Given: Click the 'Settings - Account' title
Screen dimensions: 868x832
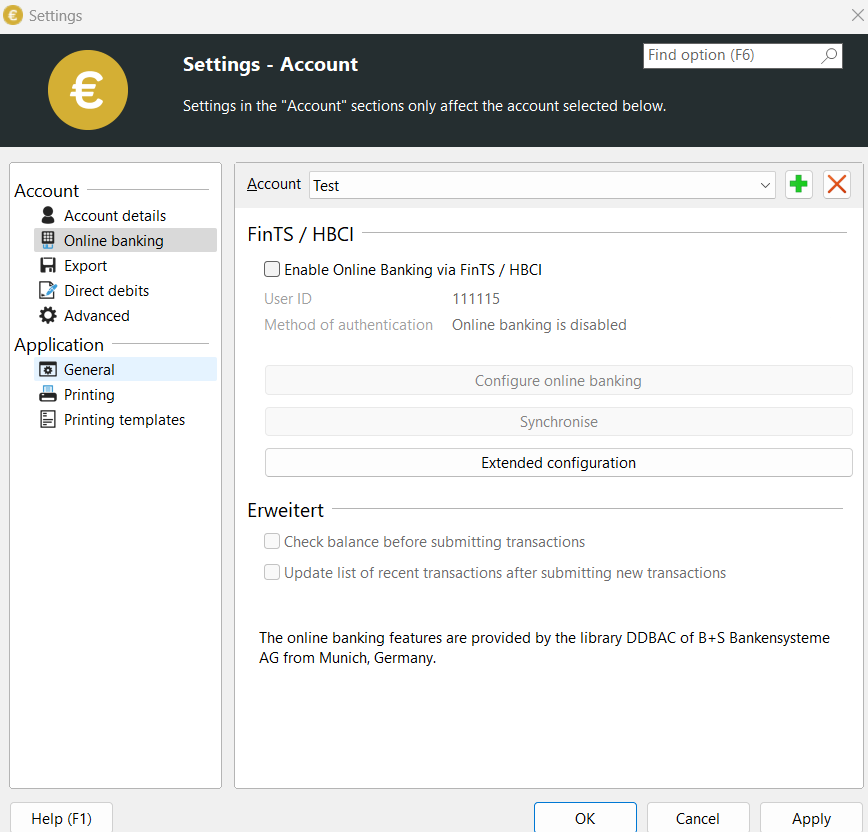Looking at the screenshot, I should (270, 64).
